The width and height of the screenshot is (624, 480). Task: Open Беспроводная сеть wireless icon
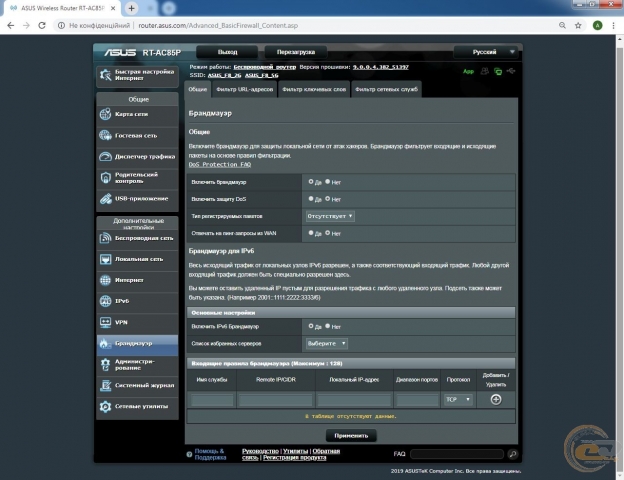click(105, 238)
